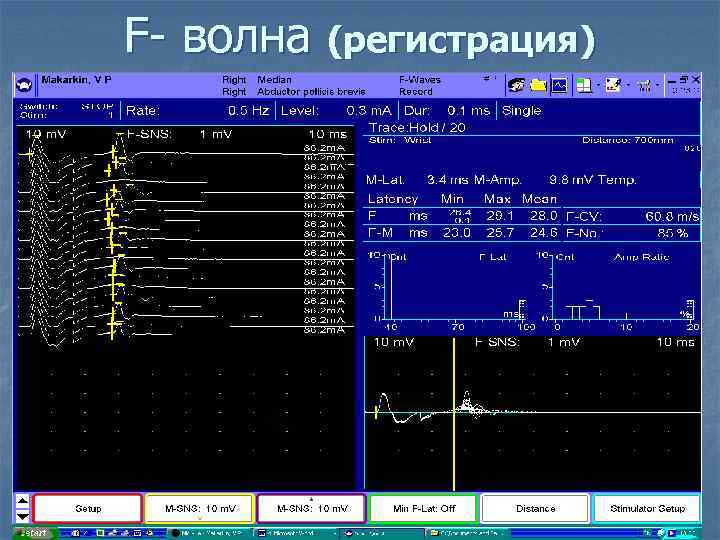Click the yellow-bordered M-SNS: 10 mV button
The height and width of the screenshot is (540, 720).
pos(200,508)
